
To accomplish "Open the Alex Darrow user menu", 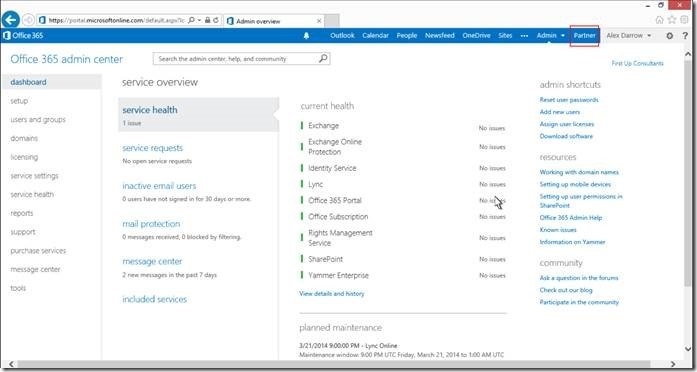I will tap(629, 36).
